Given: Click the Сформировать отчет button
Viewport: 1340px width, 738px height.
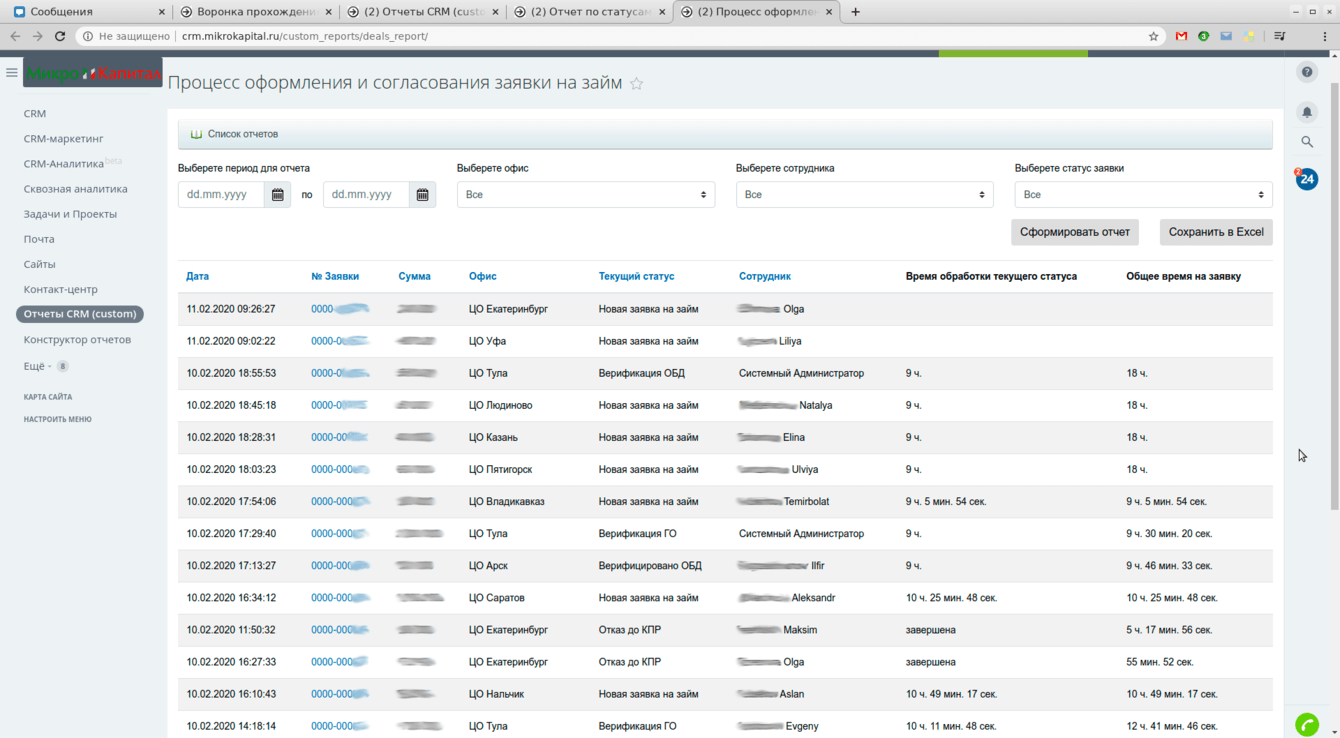Looking at the screenshot, I should click(1075, 232).
